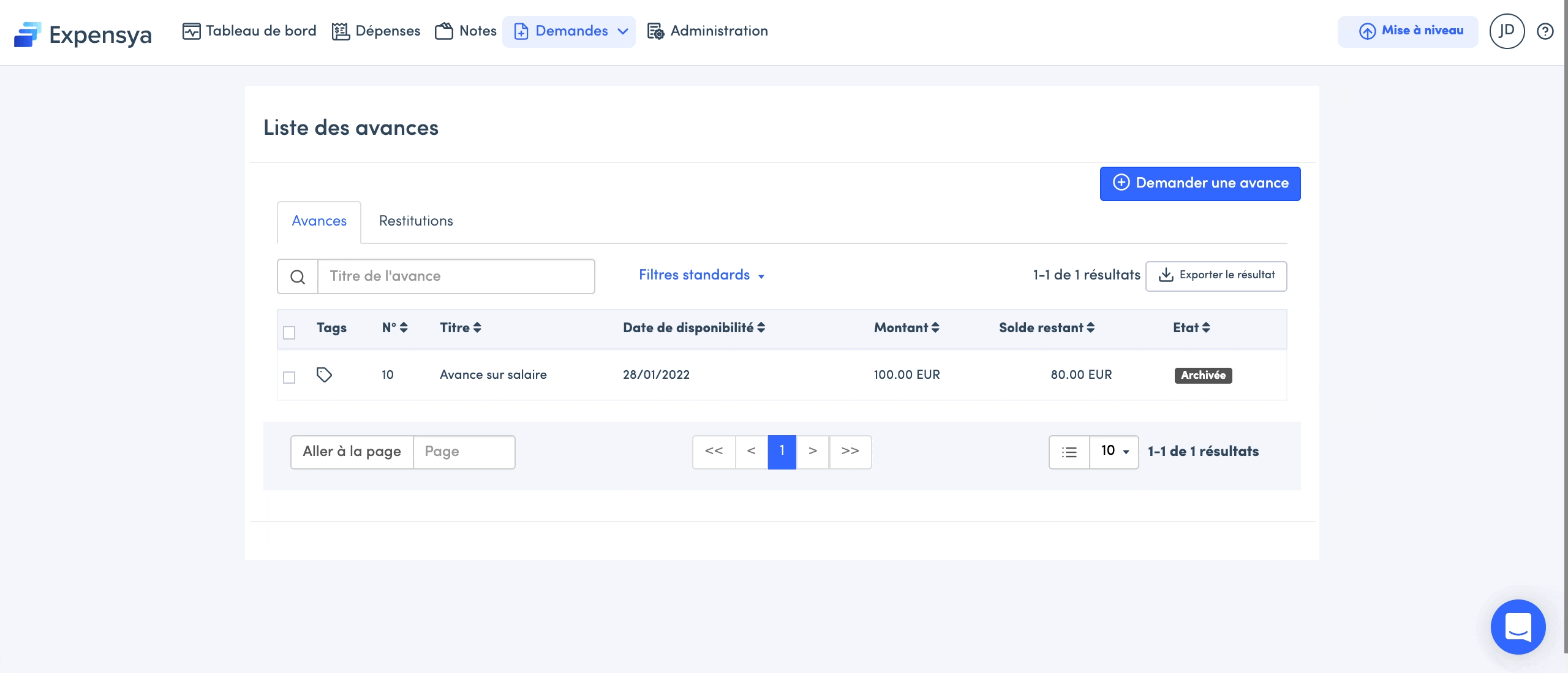1568x673 pixels.
Task: Open the Demandes menu dropdown
Action: (x=570, y=31)
